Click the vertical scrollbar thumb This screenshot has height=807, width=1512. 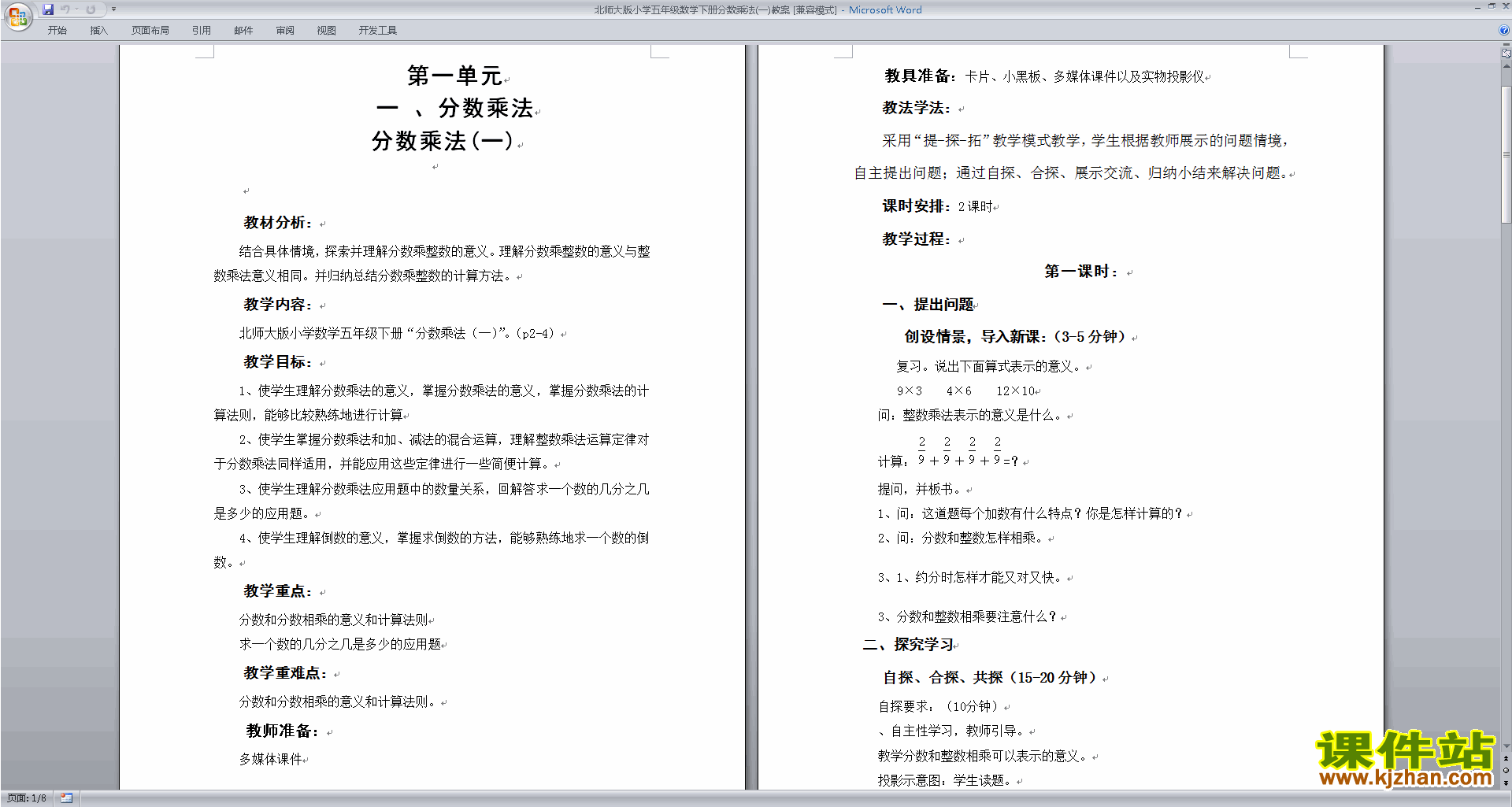(x=1506, y=154)
